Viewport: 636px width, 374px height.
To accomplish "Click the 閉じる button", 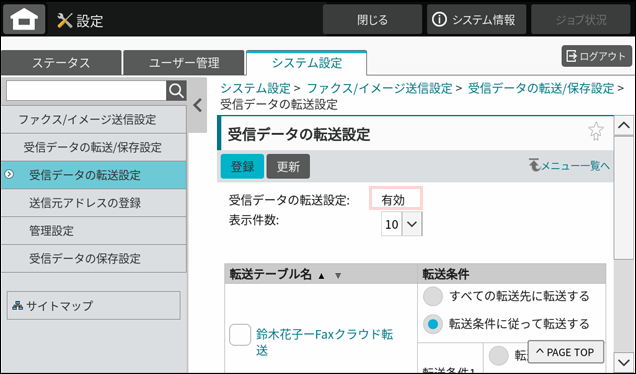I will click(x=372, y=19).
